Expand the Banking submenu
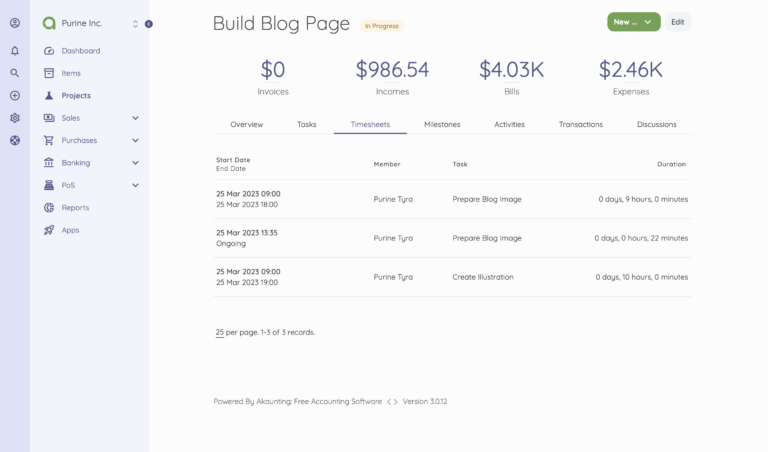The height and width of the screenshot is (452, 768). point(135,163)
